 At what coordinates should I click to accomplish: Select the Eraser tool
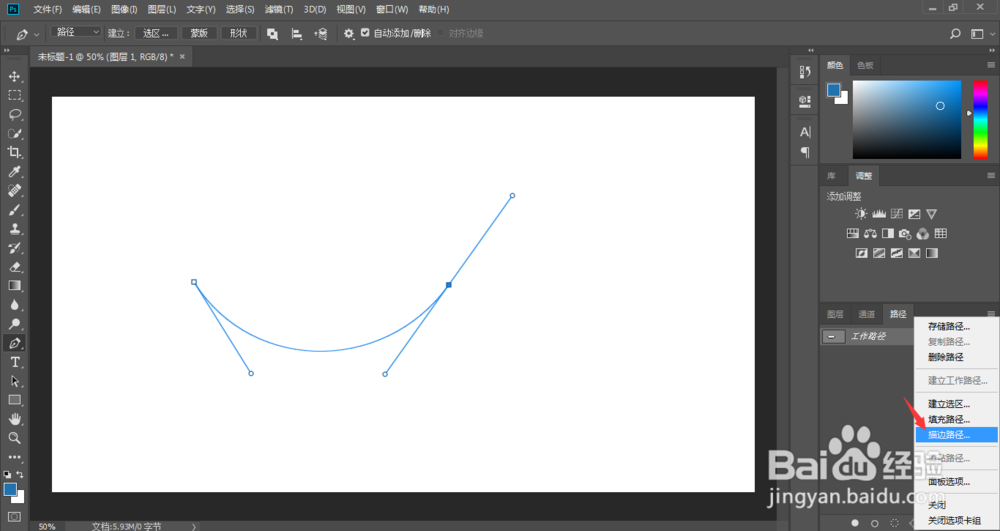point(15,267)
